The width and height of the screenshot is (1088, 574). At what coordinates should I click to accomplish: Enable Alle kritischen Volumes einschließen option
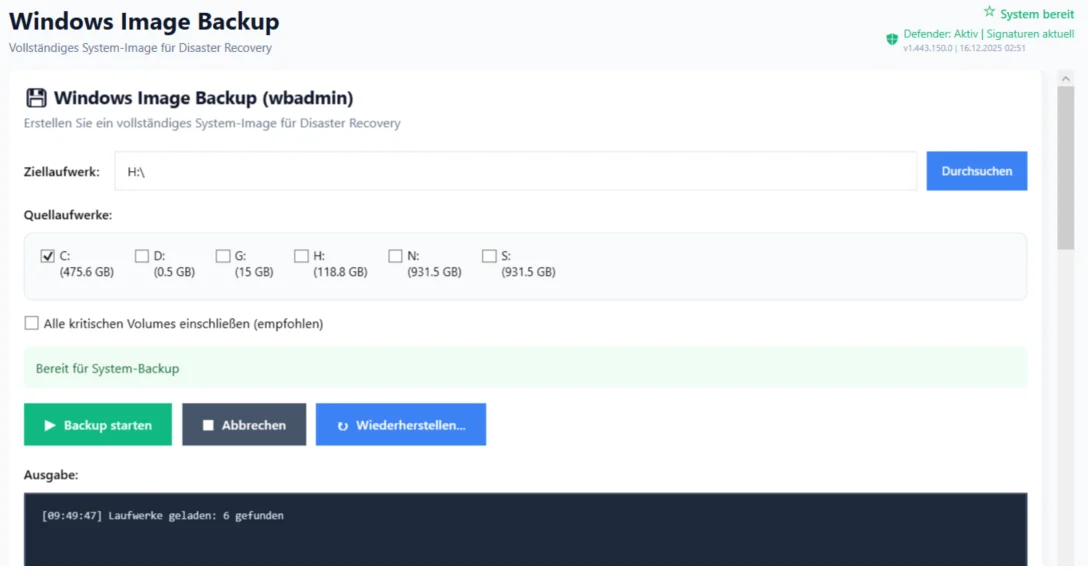tap(32, 323)
